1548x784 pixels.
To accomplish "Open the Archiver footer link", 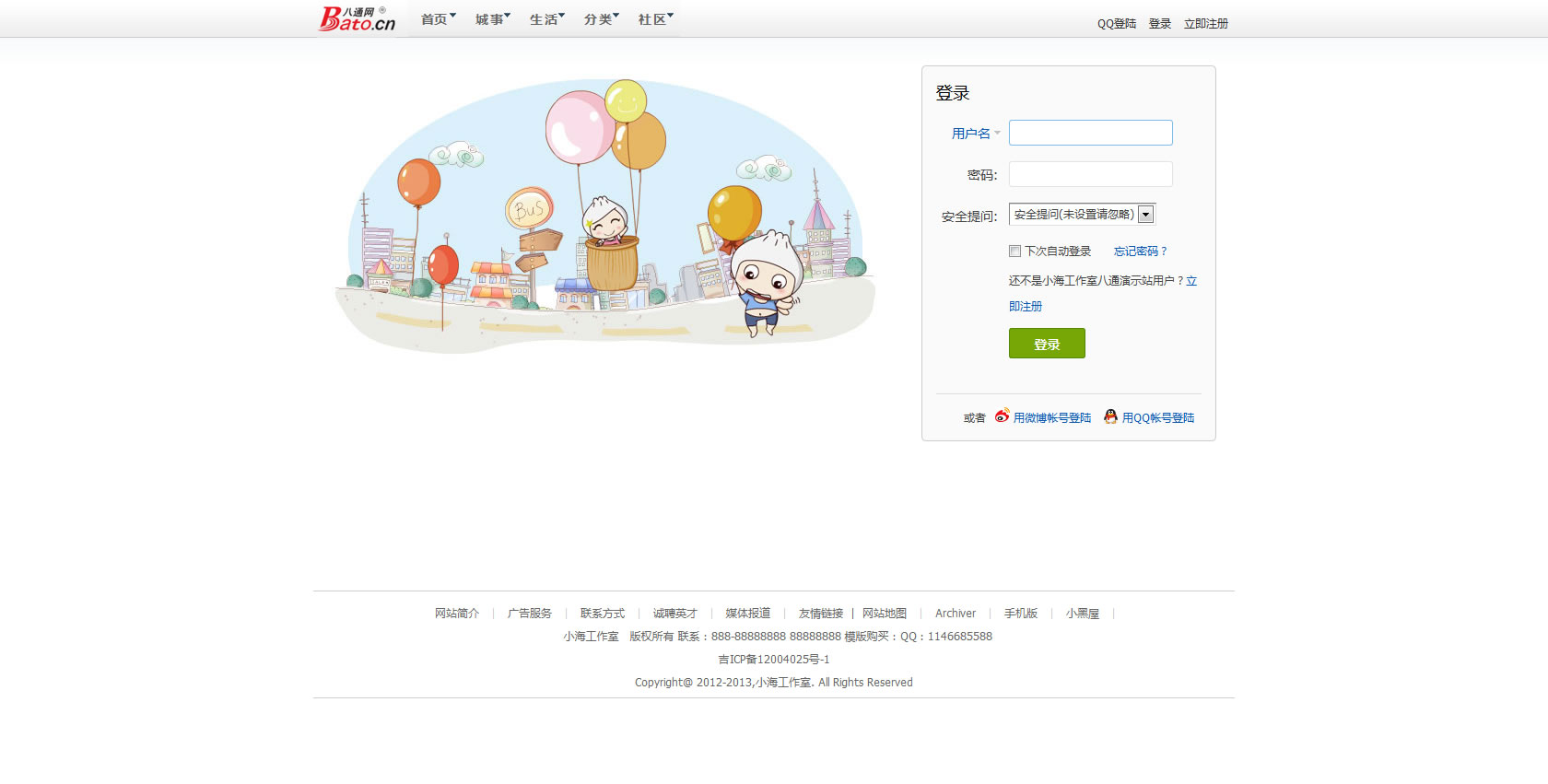I will click(x=956, y=614).
